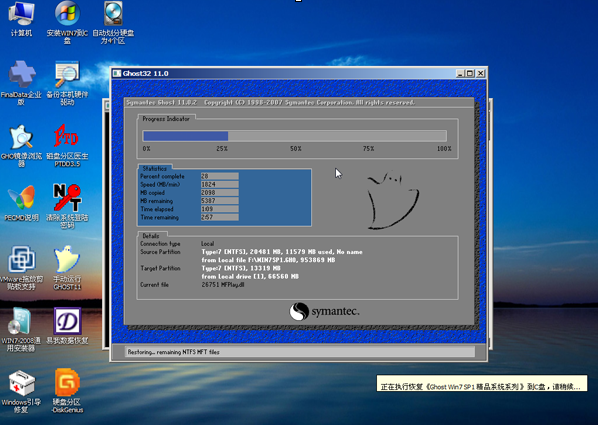The height and width of the screenshot is (425, 598).
Task: Click the Speed (MB/min) value 1824
Action: click(x=220, y=184)
